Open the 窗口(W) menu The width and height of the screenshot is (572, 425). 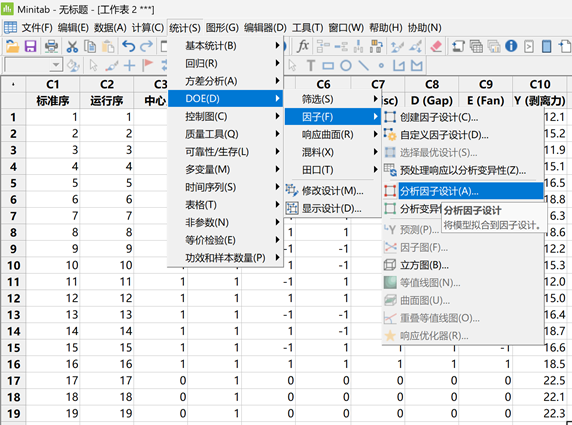click(x=346, y=28)
